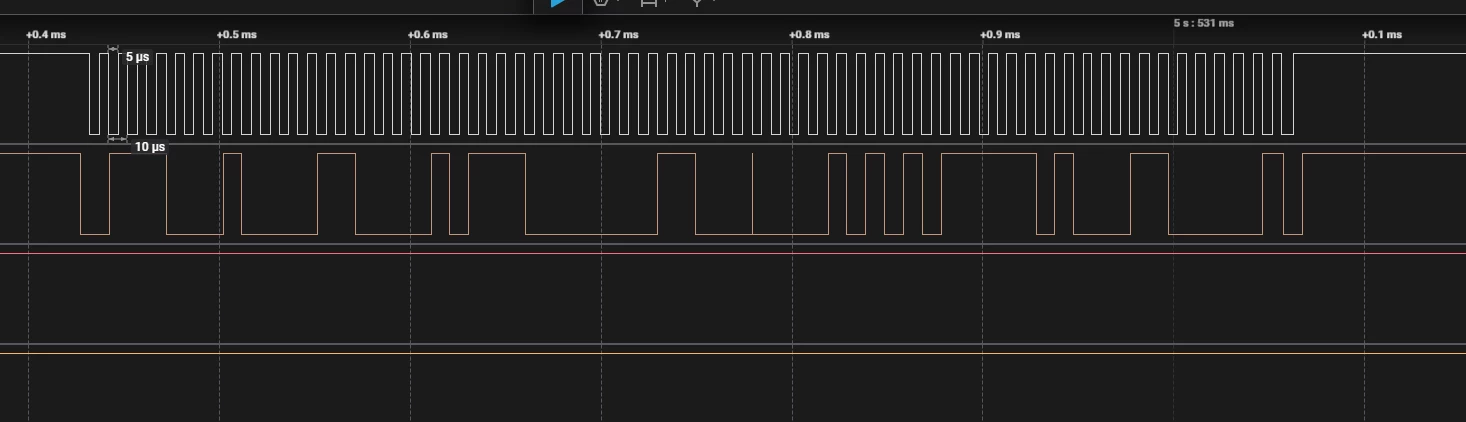Click the +0.7 ms timeline label

click(618, 35)
